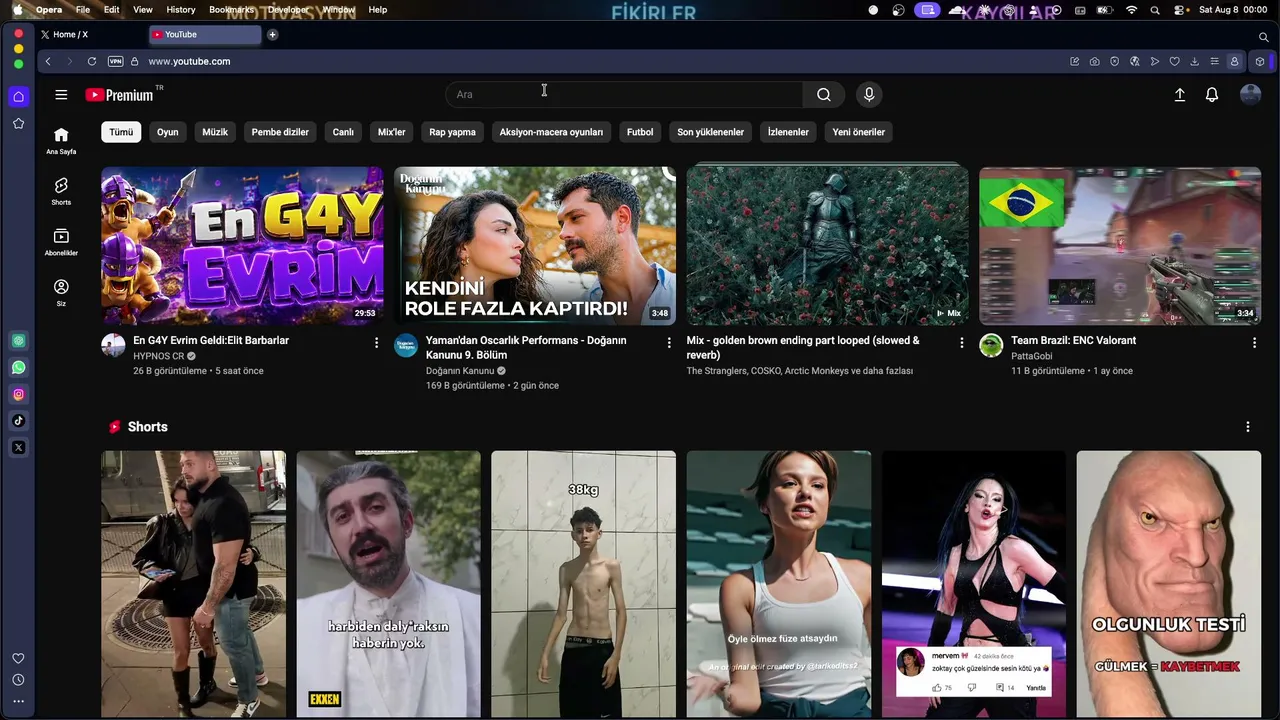
Task: Open options for golden brown Mix
Action: click(x=962, y=343)
